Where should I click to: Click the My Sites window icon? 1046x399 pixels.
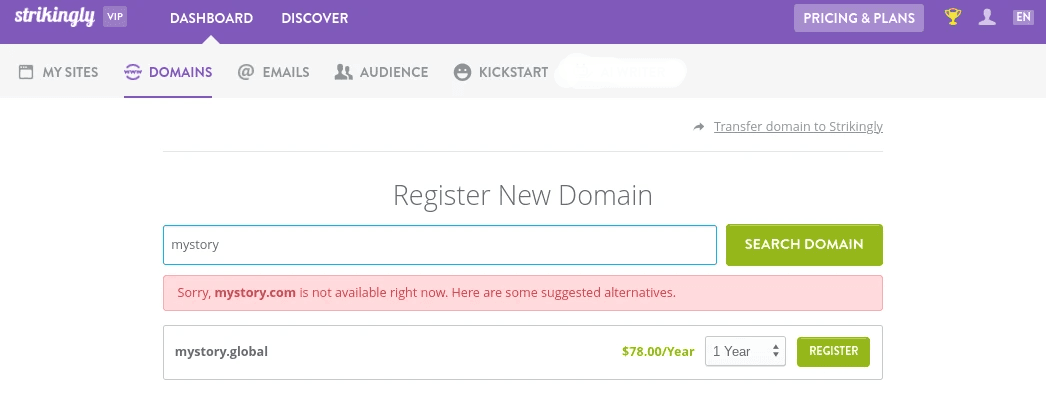[x=26, y=72]
